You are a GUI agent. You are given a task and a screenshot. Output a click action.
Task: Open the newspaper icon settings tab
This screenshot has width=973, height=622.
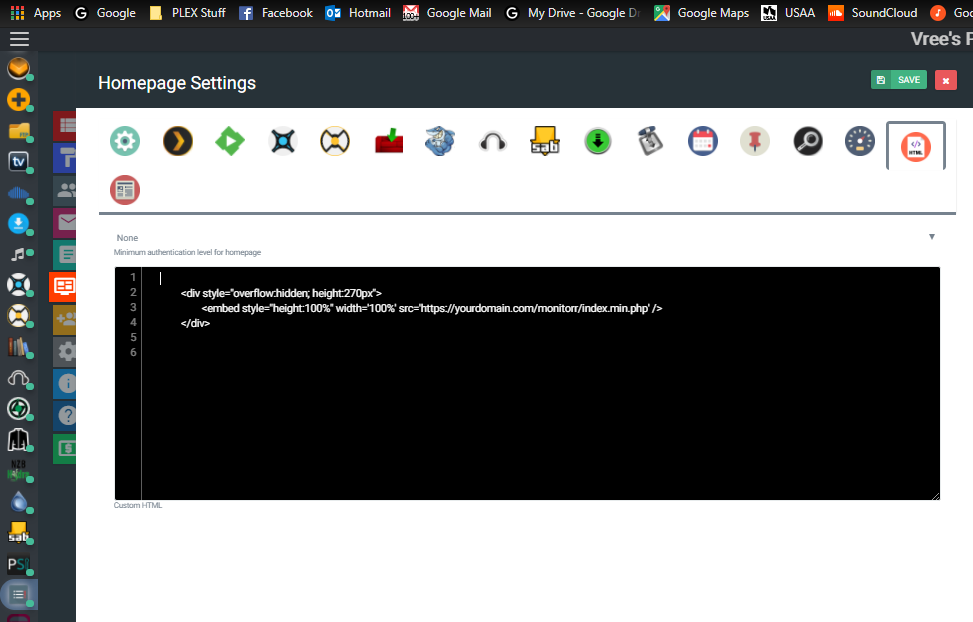coord(124,189)
